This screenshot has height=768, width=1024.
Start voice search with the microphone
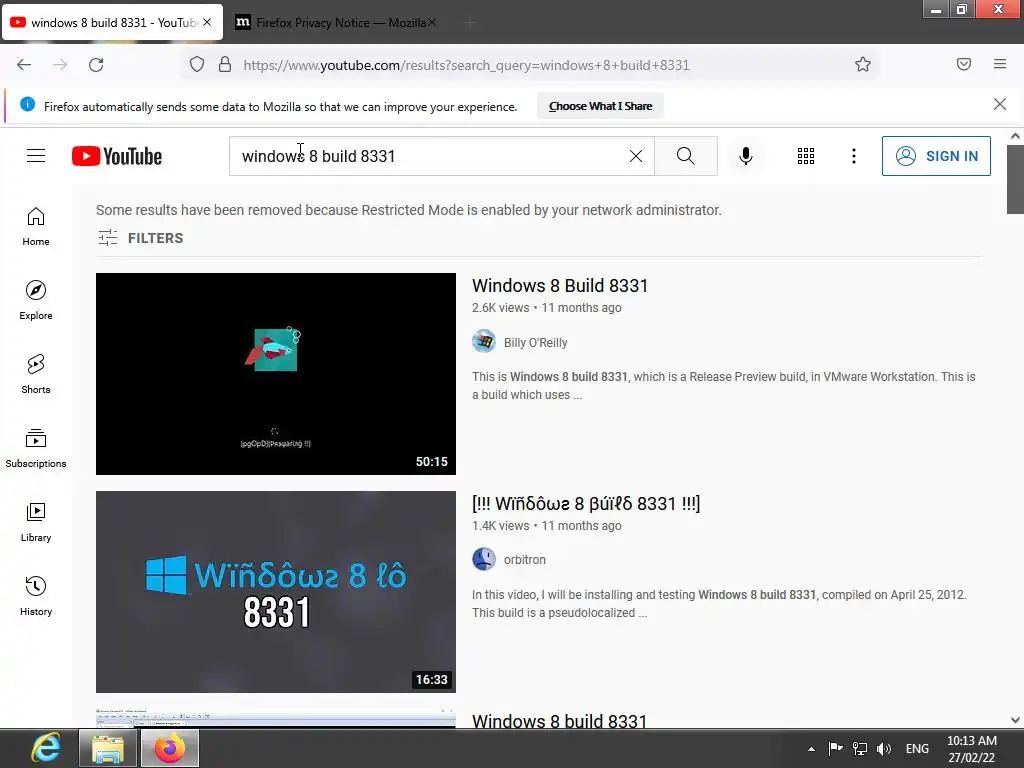click(746, 156)
